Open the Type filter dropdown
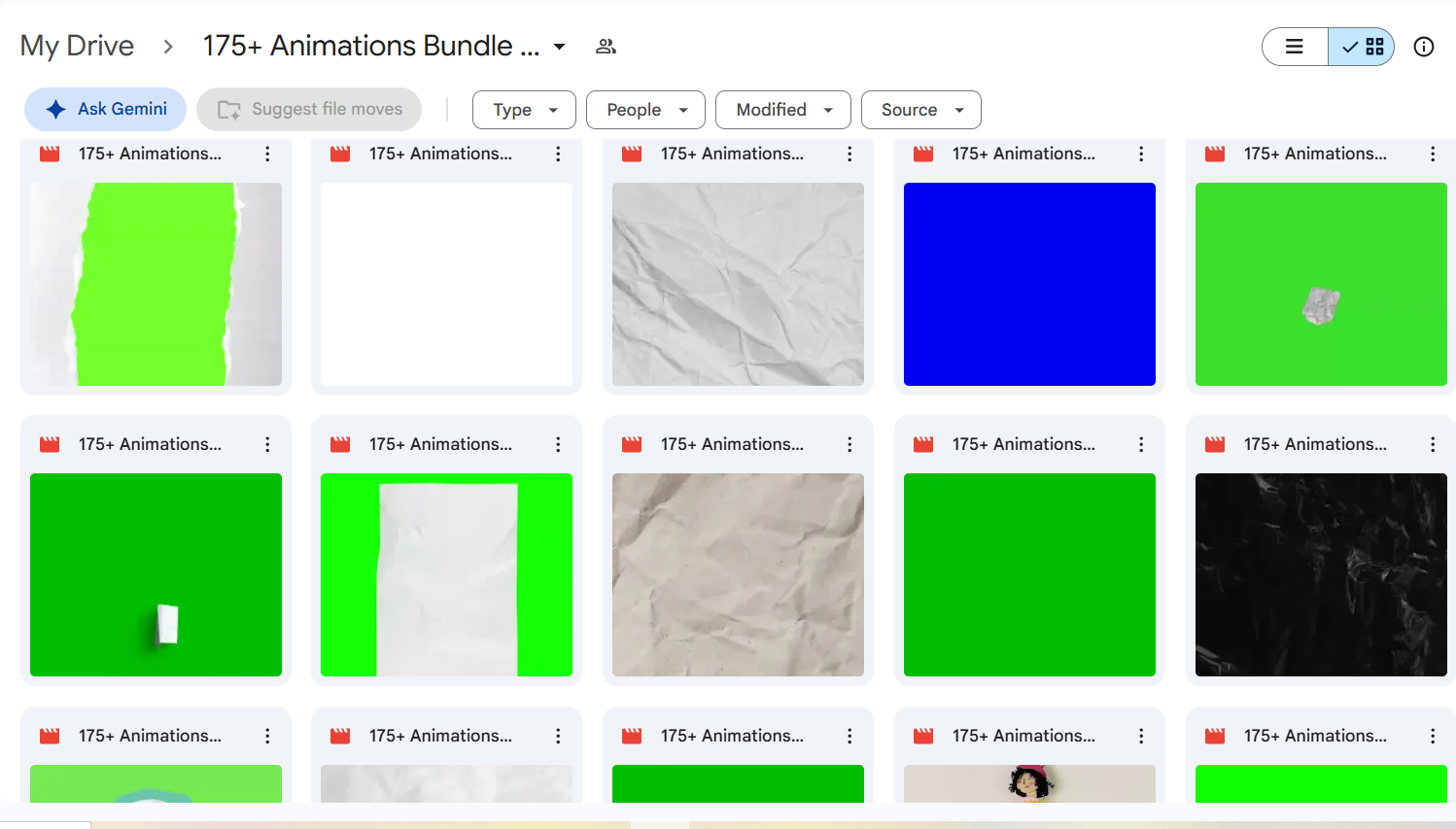The height and width of the screenshot is (829, 1456). coord(524,110)
